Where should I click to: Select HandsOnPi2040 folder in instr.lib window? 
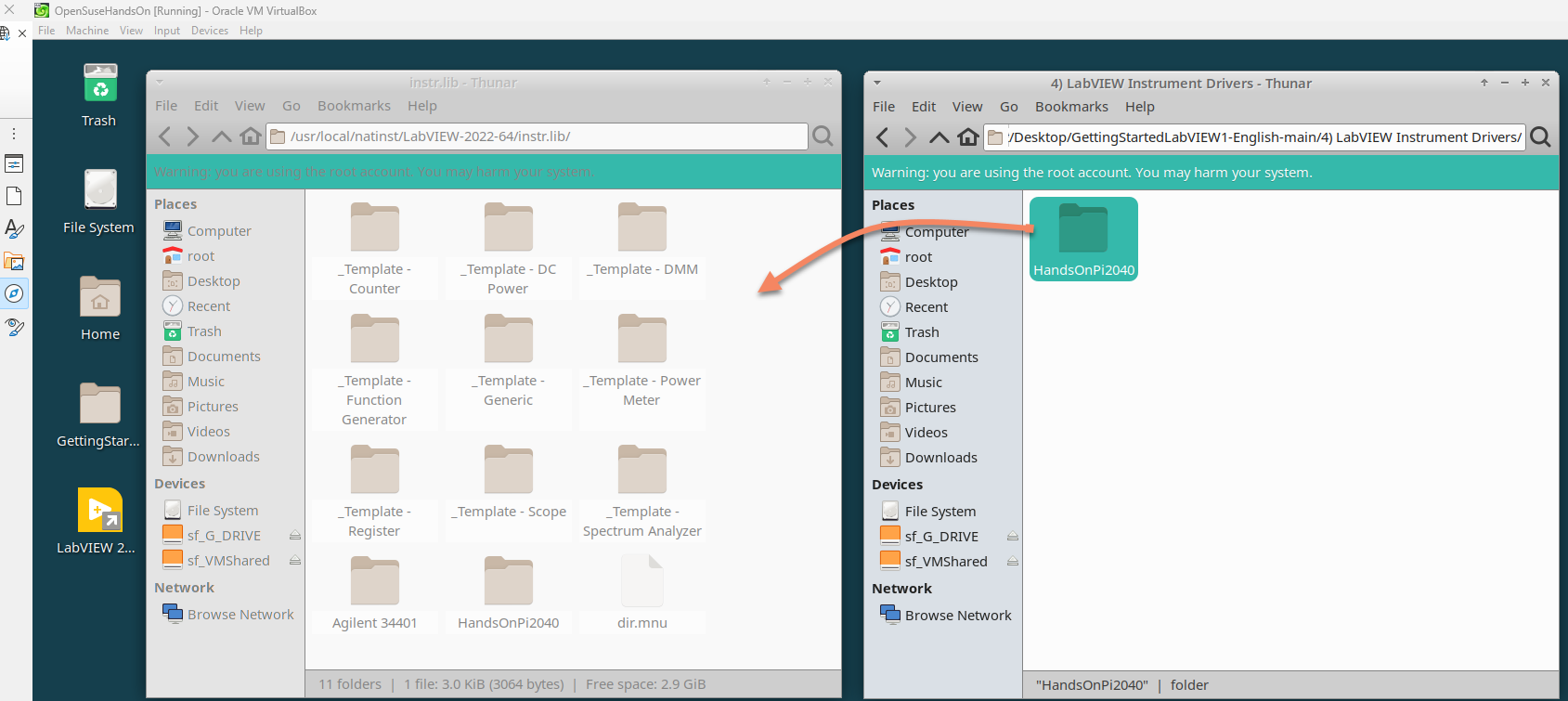[x=509, y=593]
